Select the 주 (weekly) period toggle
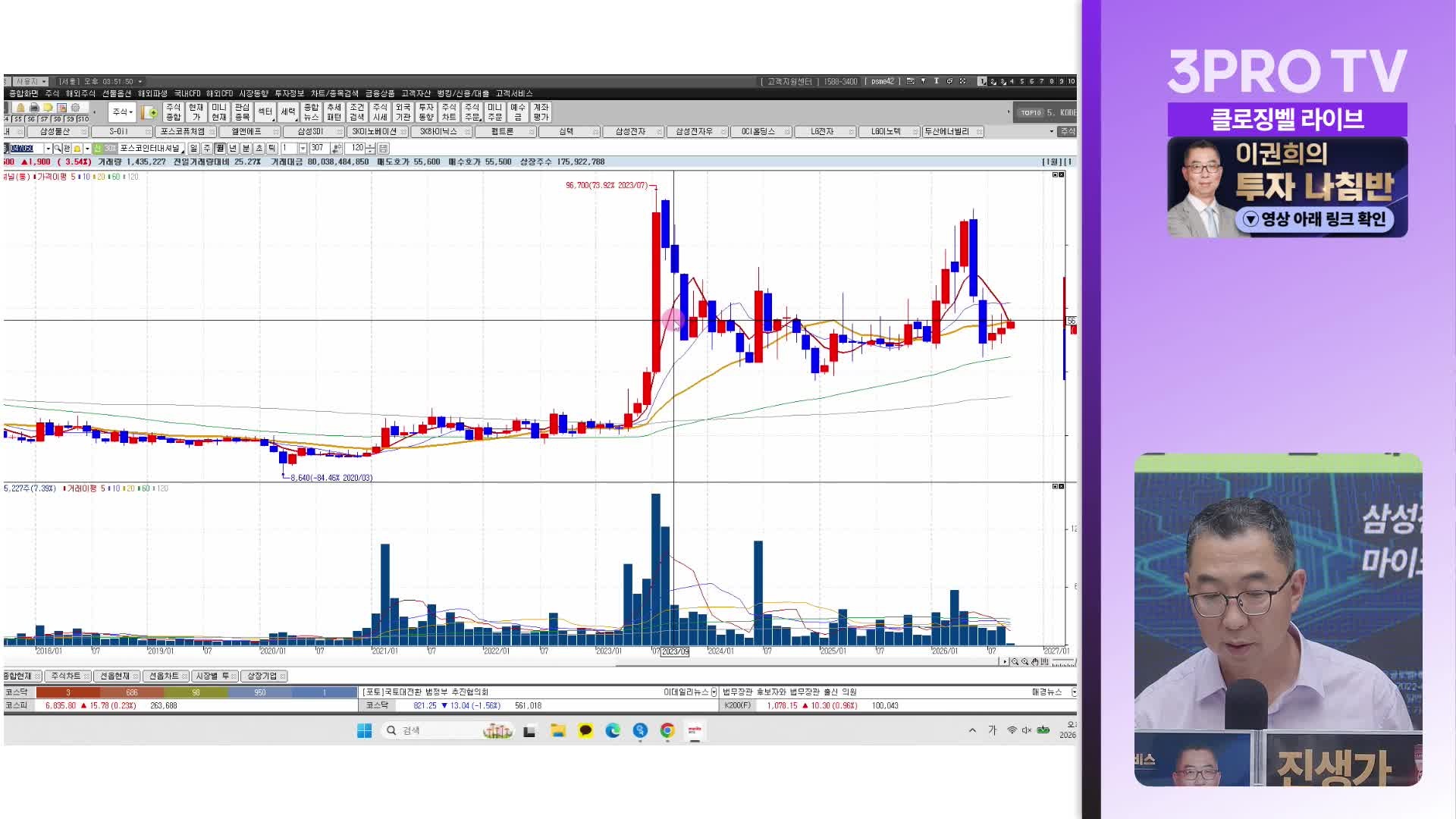The width and height of the screenshot is (1456, 819). point(207,149)
